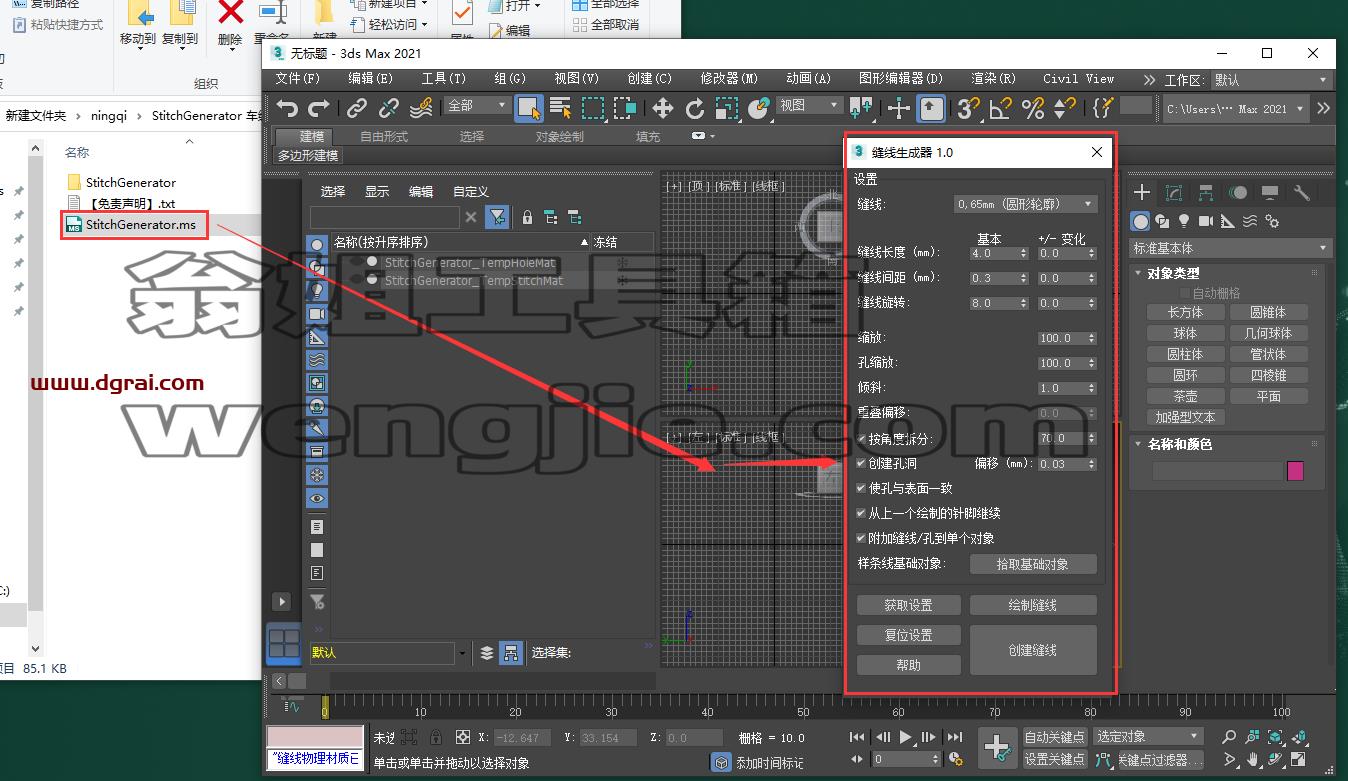Image resolution: width=1348 pixels, height=781 pixels.
Task: Click the Redo arrow in the main toolbar
Action: pos(319,108)
